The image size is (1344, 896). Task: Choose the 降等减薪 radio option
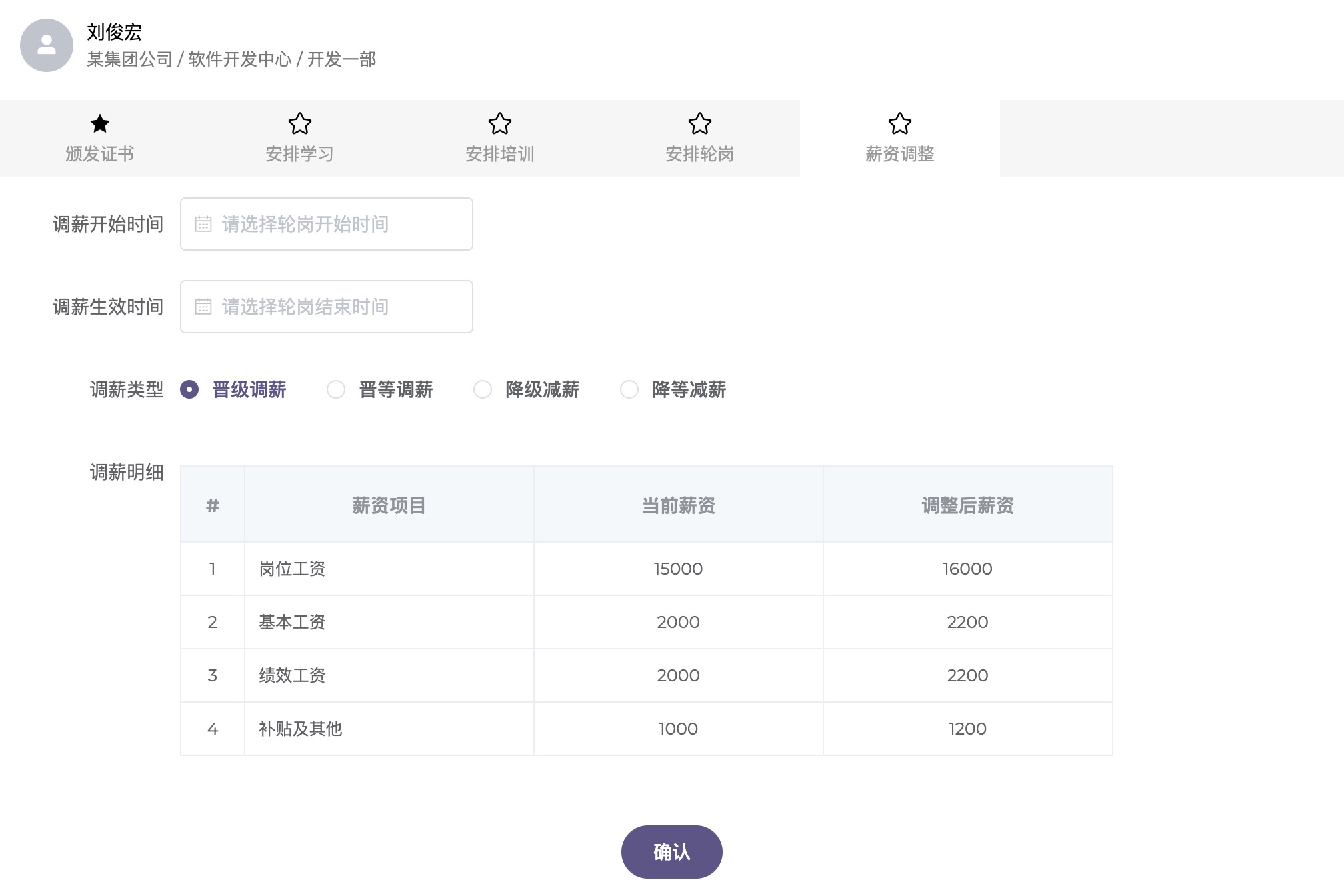click(x=629, y=389)
